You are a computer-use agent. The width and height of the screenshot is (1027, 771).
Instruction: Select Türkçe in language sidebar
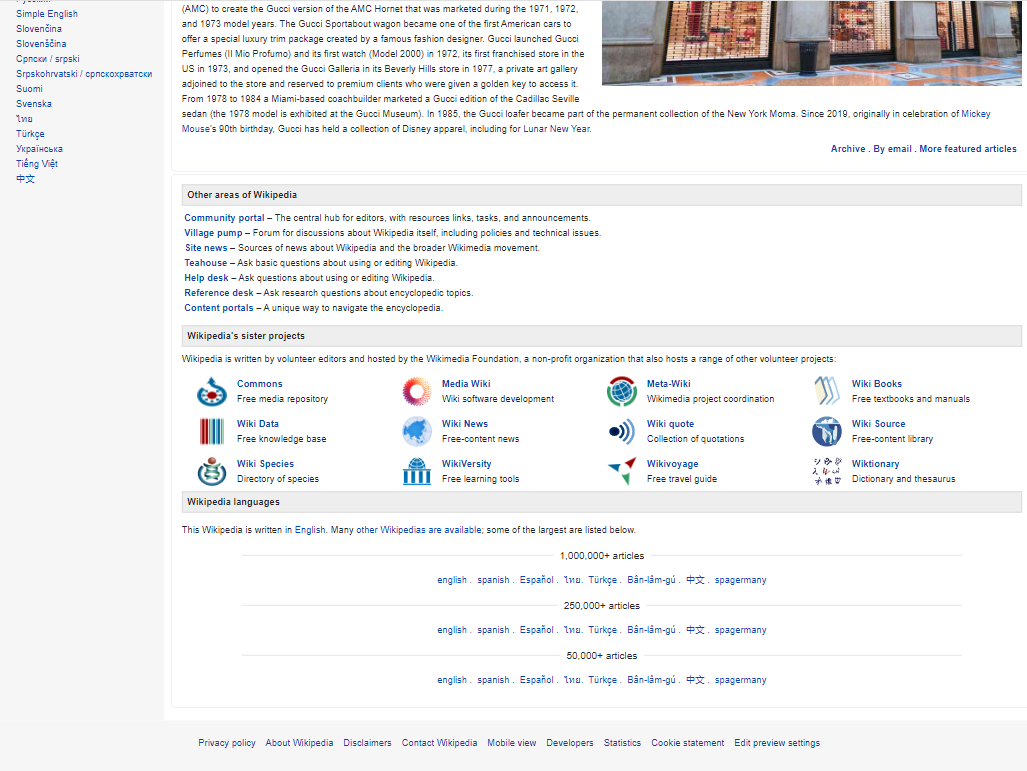pos(30,134)
